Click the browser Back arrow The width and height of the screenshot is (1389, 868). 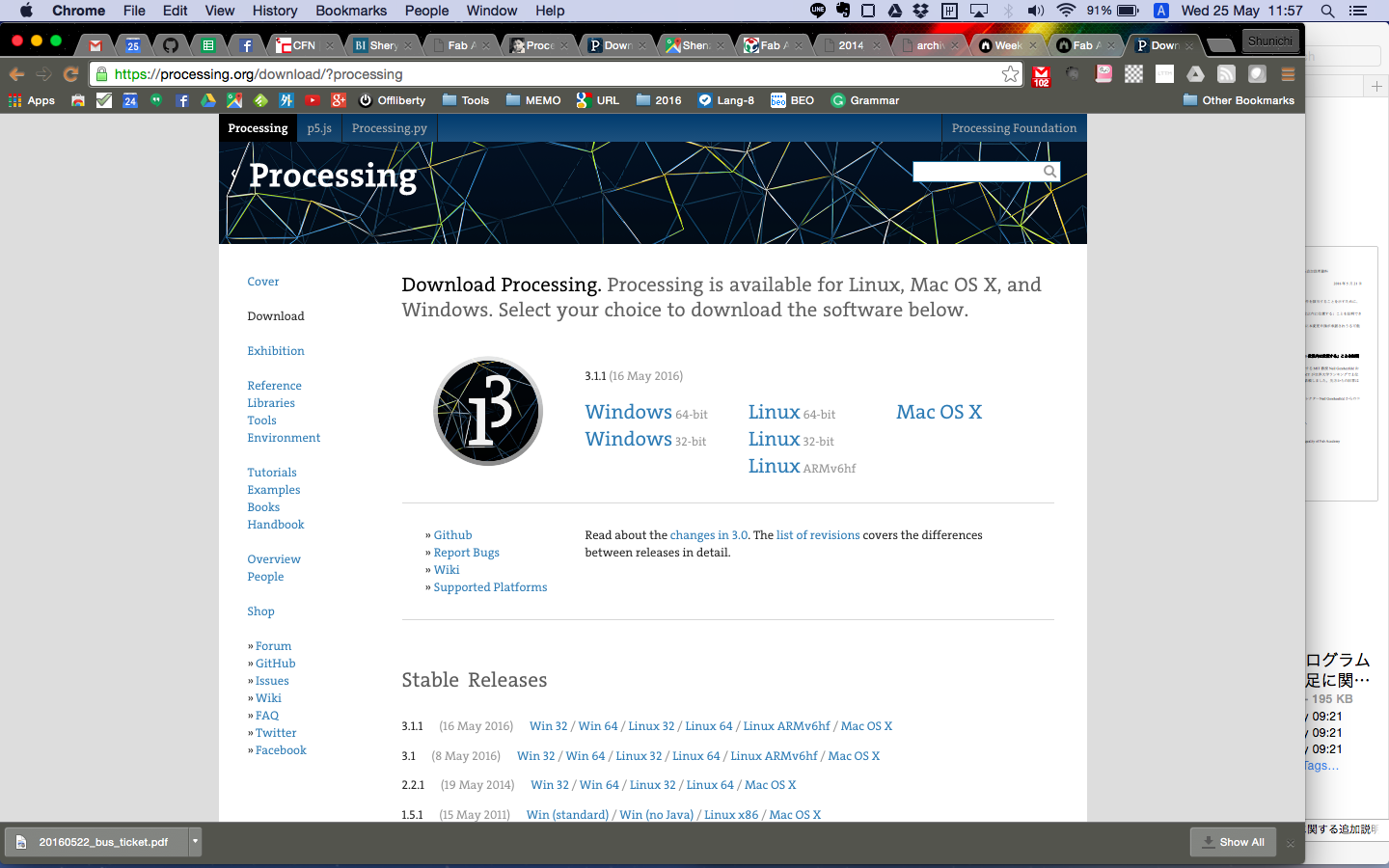[16, 74]
